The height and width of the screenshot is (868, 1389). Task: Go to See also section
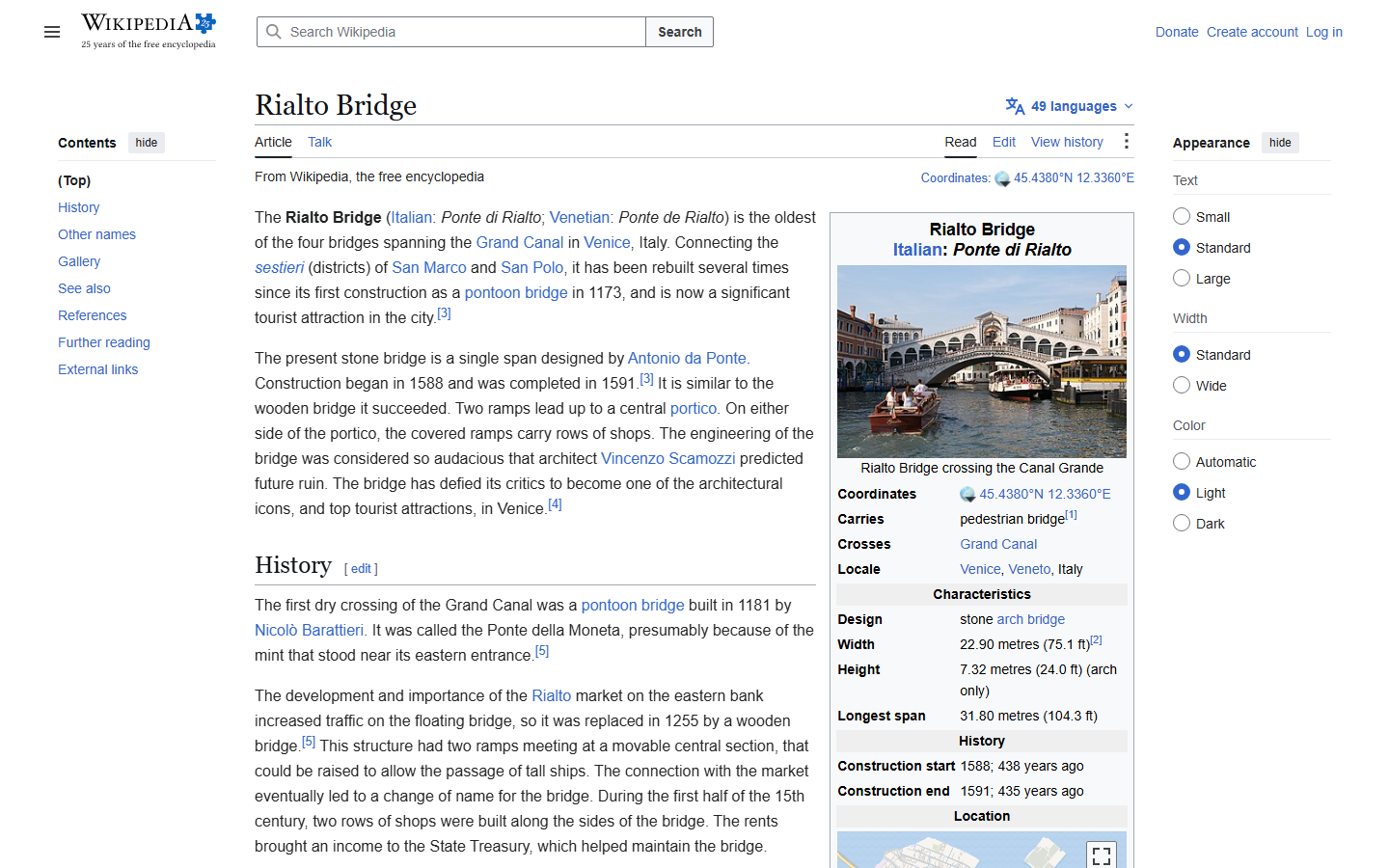coord(84,288)
